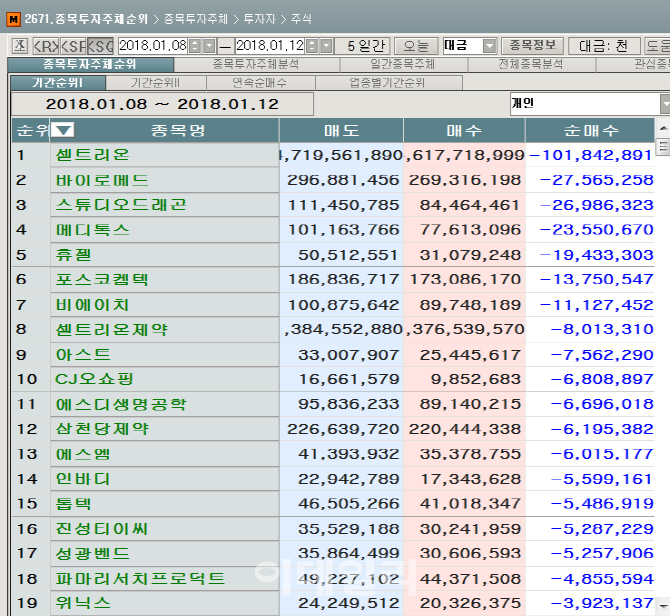Click the table scrollbar up arrow
Screen dimensions: 670x616
point(663,128)
